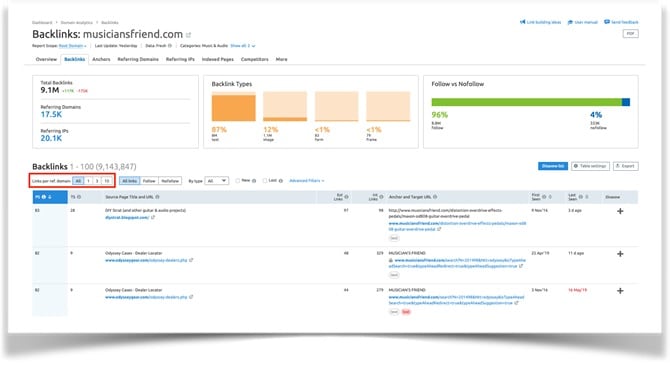Click Source Page Title and URL info icon
The height and width of the screenshot is (365, 670).
coord(158,197)
